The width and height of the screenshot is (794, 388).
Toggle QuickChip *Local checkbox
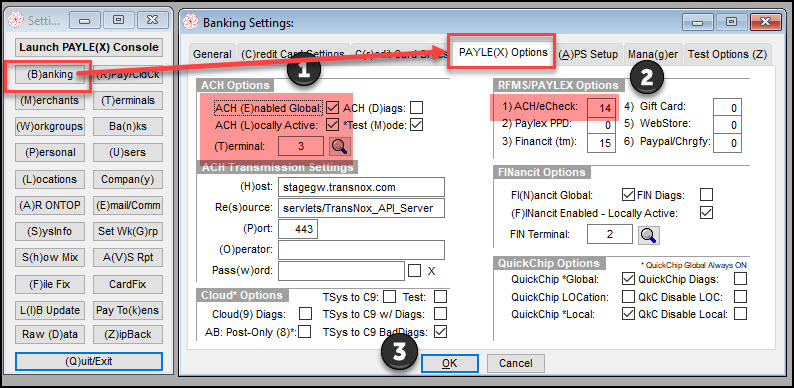(x=628, y=314)
